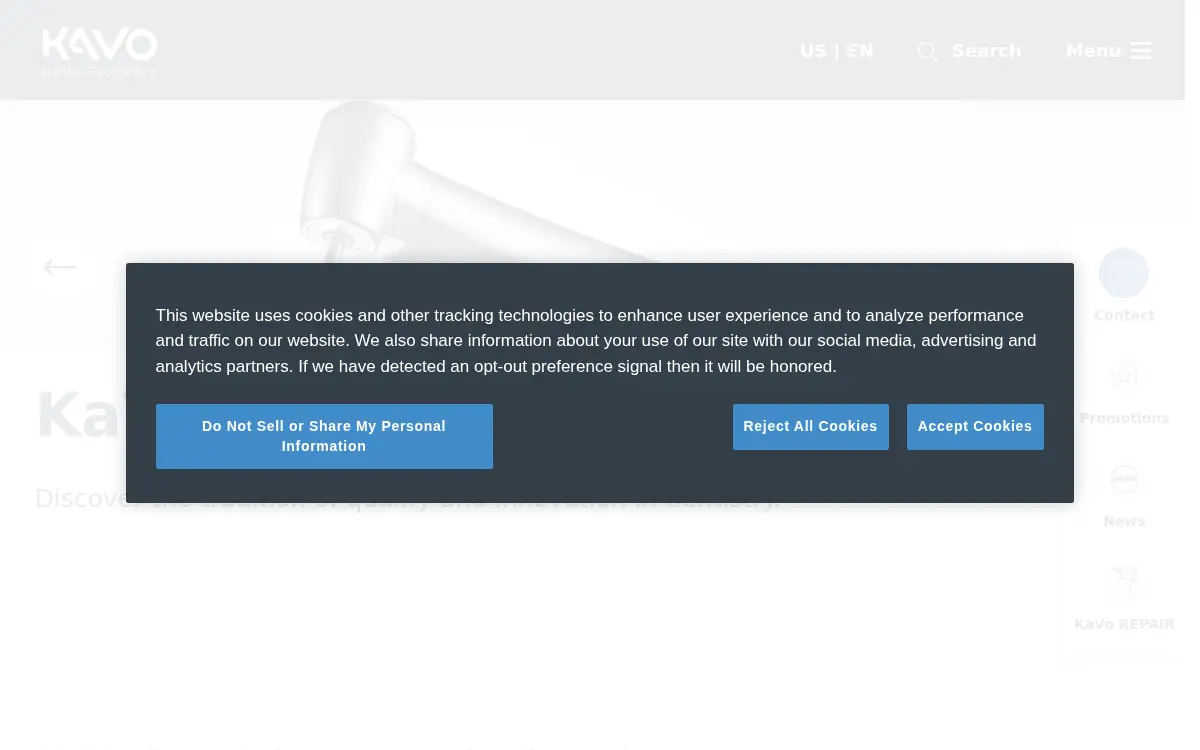
Task: Click the News sidebar icon
Action: [x=1125, y=479]
